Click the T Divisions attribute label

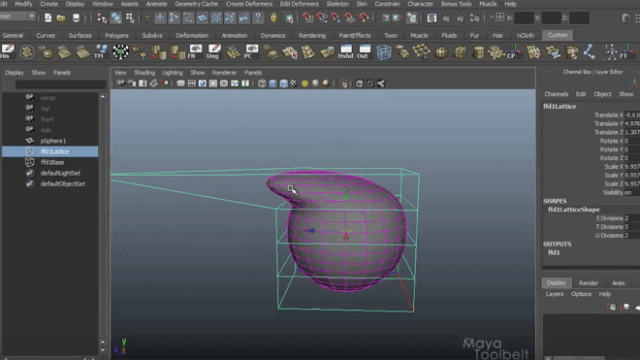(x=609, y=227)
